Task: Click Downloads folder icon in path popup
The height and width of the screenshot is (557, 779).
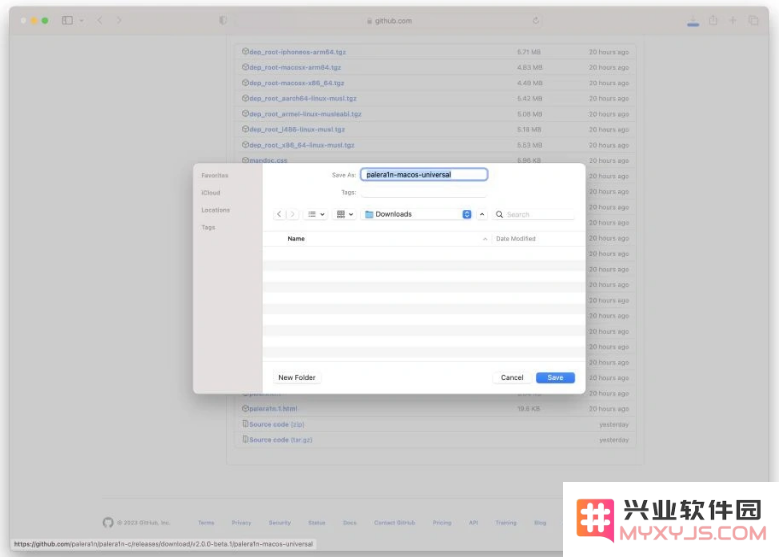Action: (369, 214)
